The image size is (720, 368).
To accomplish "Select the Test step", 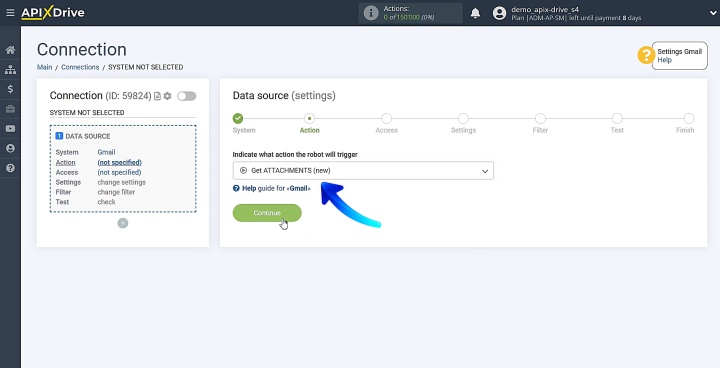I will (617, 119).
